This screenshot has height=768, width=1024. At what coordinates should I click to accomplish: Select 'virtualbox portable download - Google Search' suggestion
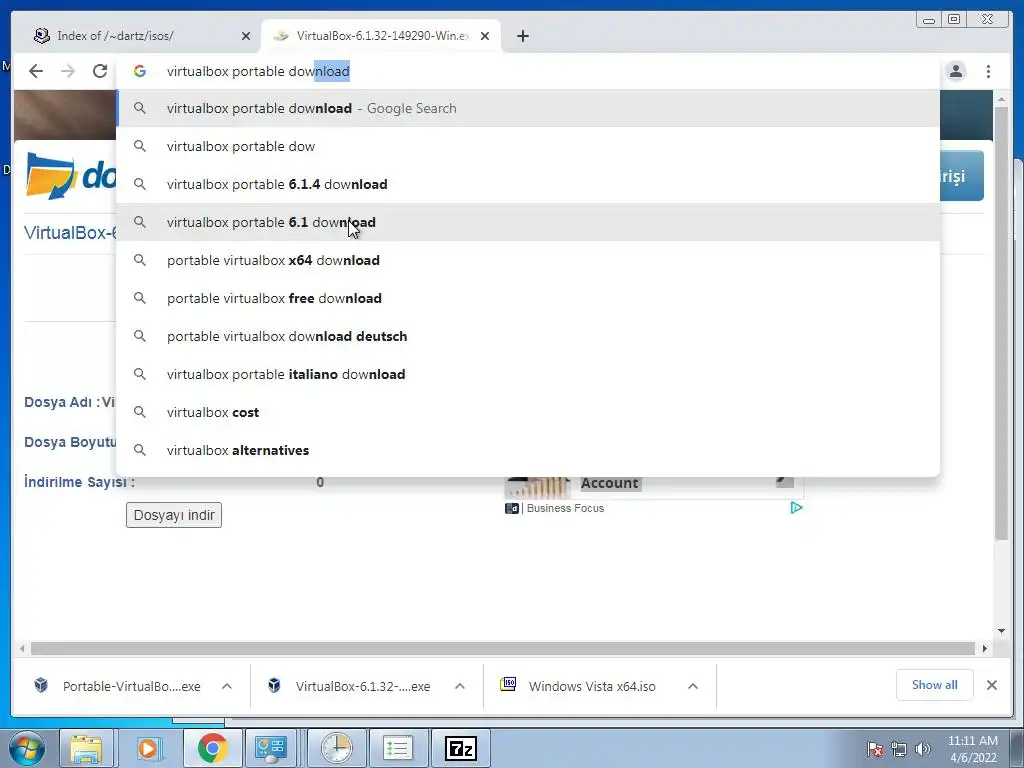528,108
